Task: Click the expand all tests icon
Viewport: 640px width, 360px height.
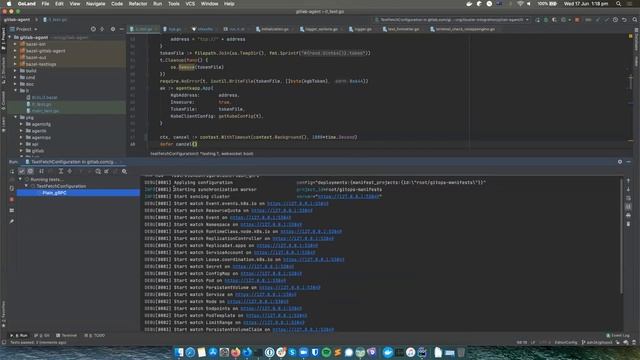Action: (x=61, y=171)
